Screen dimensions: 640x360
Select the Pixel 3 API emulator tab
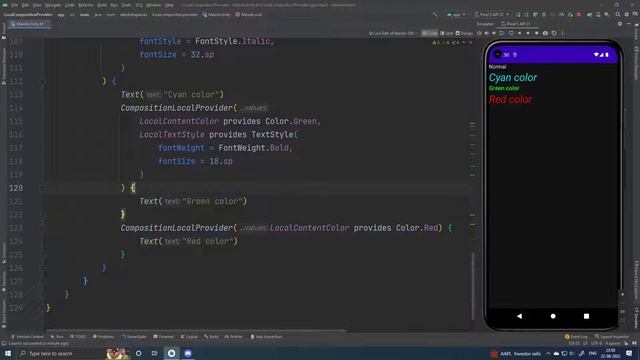(516, 24)
